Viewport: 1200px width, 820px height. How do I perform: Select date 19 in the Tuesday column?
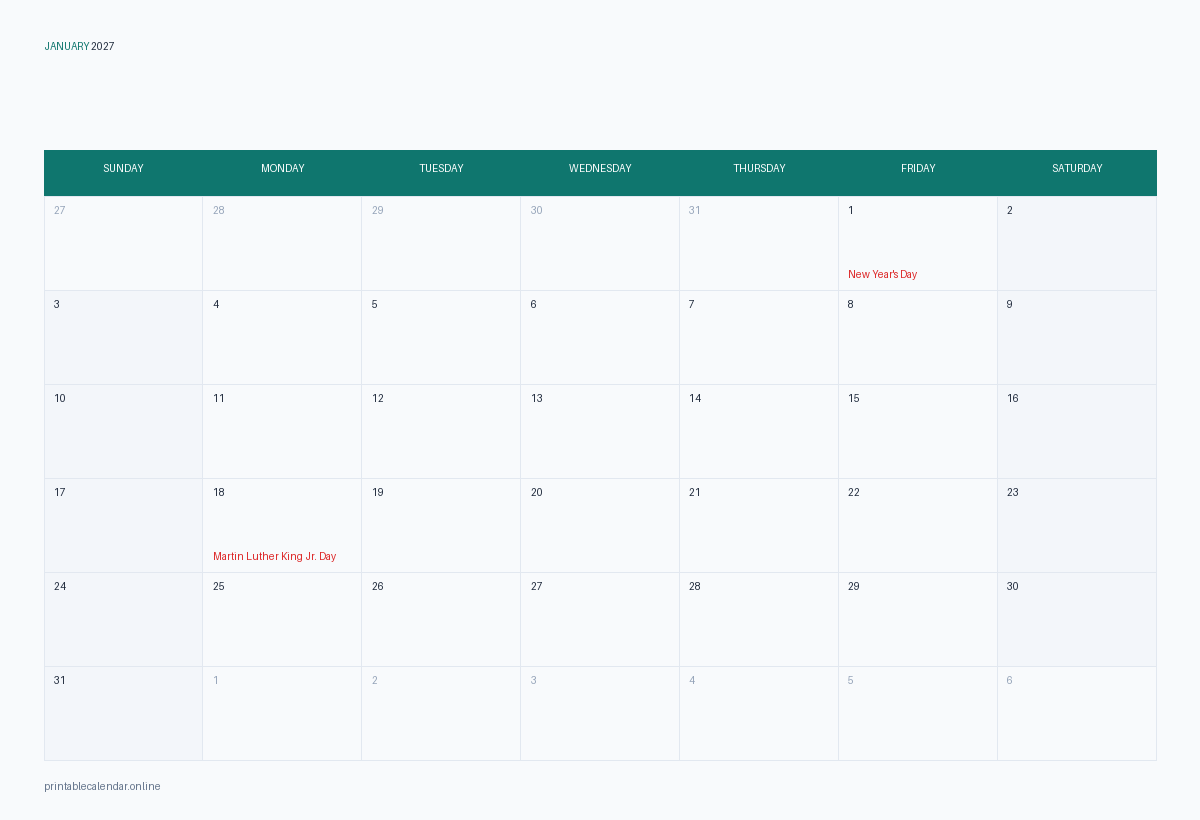click(378, 493)
